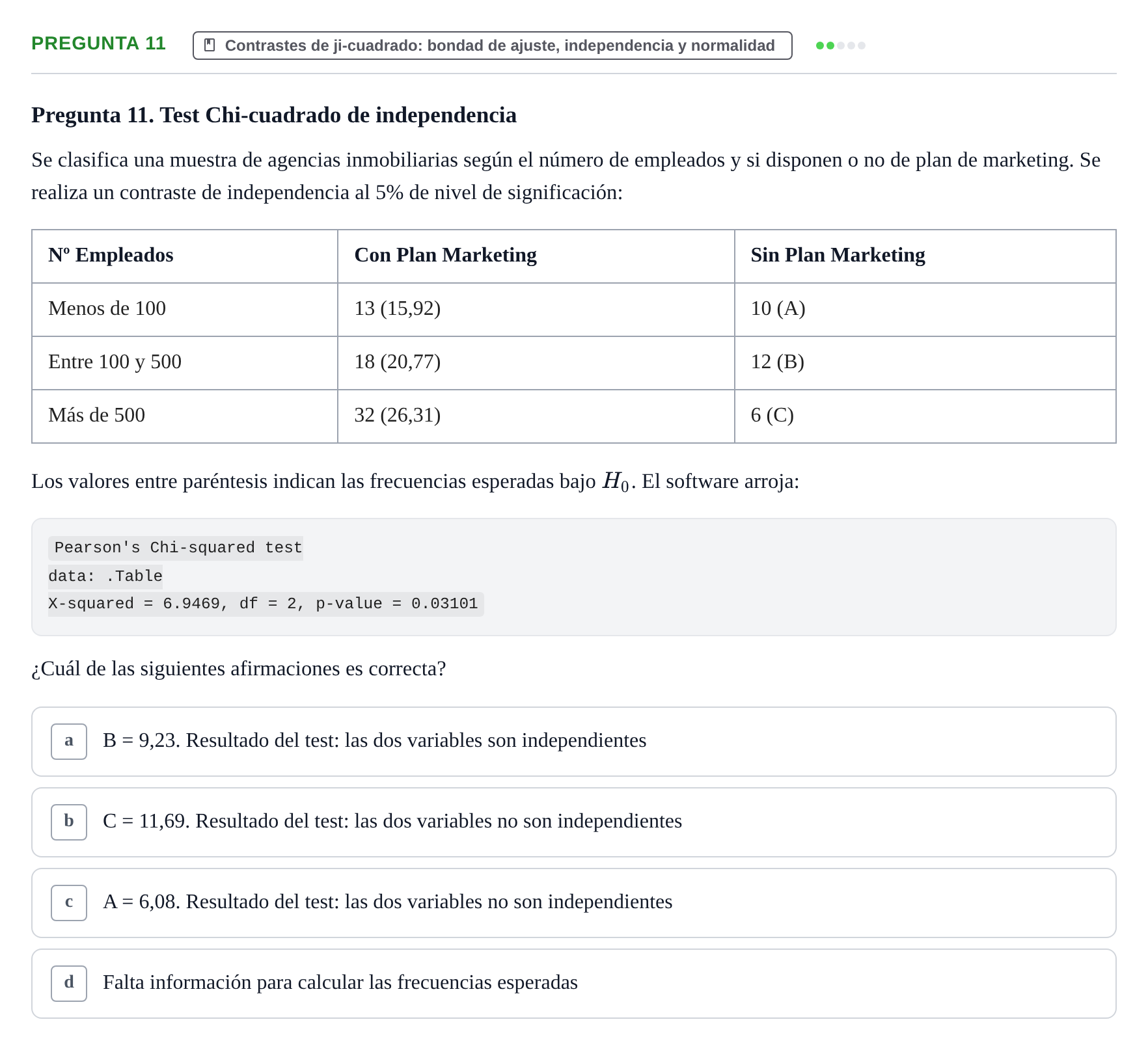
Task: Click the H0 math symbol
Action: click(616, 482)
